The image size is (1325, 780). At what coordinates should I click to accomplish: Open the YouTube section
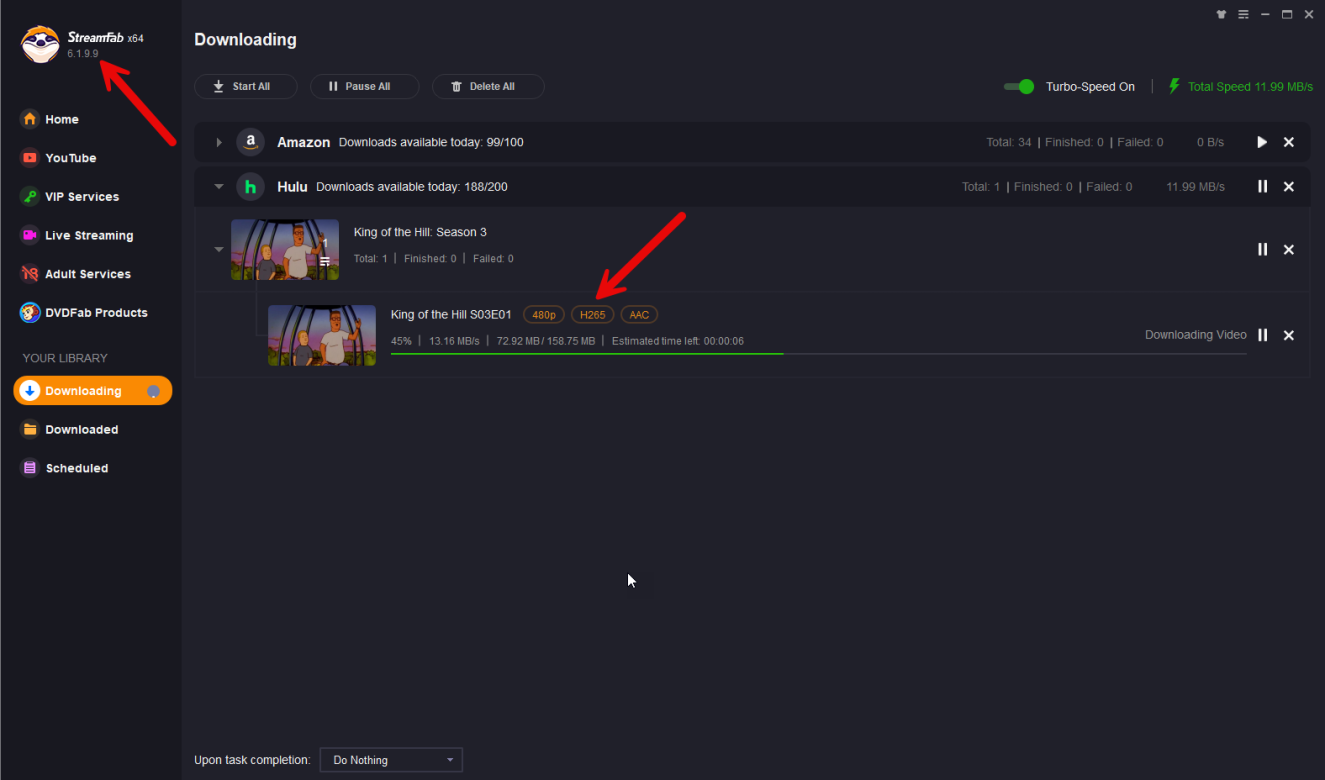click(71, 158)
